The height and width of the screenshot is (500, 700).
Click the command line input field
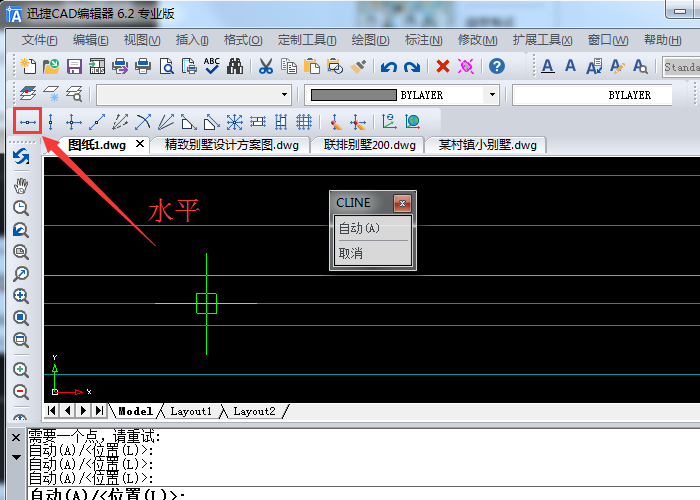(x=364, y=494)
